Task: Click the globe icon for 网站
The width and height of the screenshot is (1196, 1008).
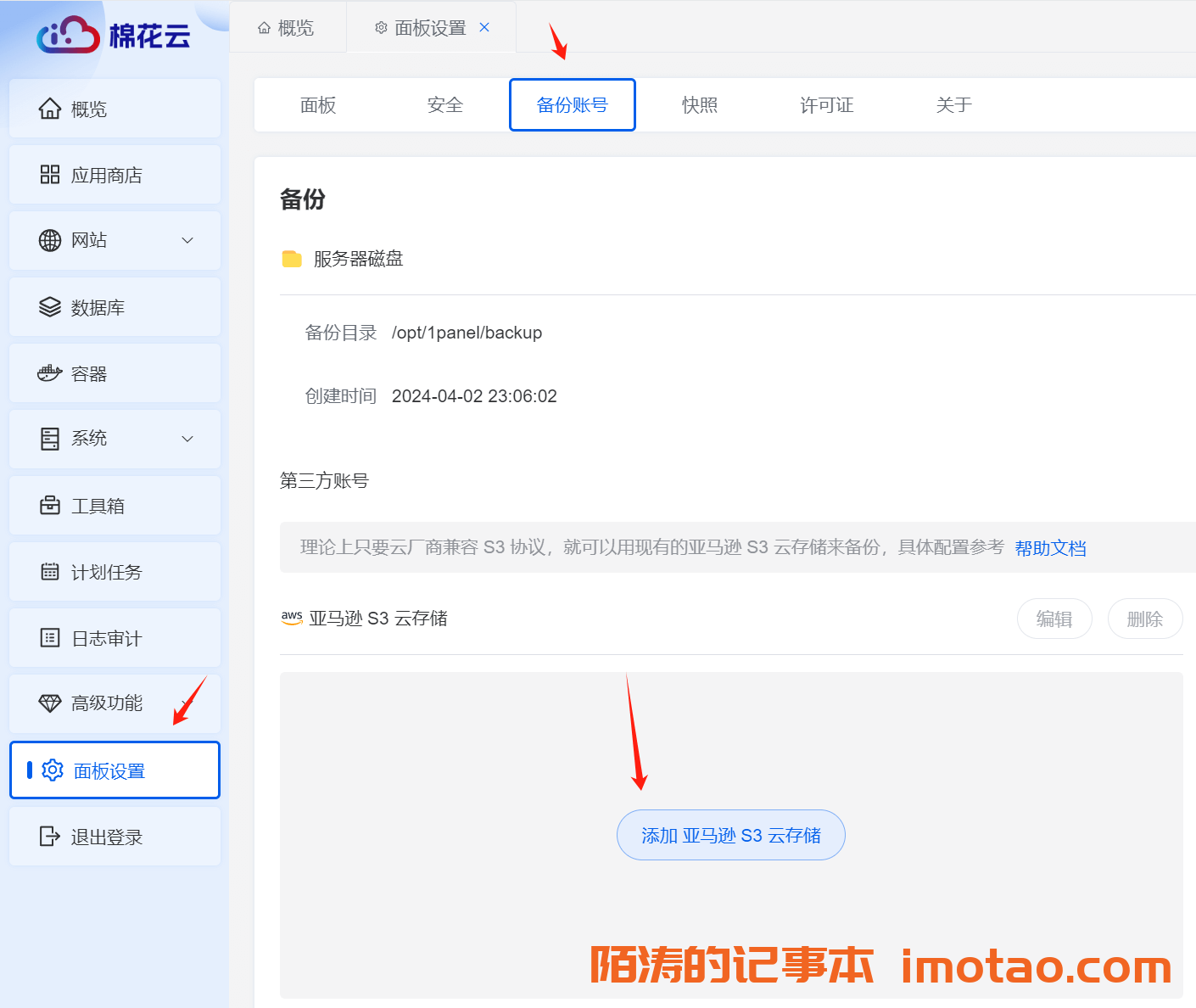Action: tap(50, 240)
